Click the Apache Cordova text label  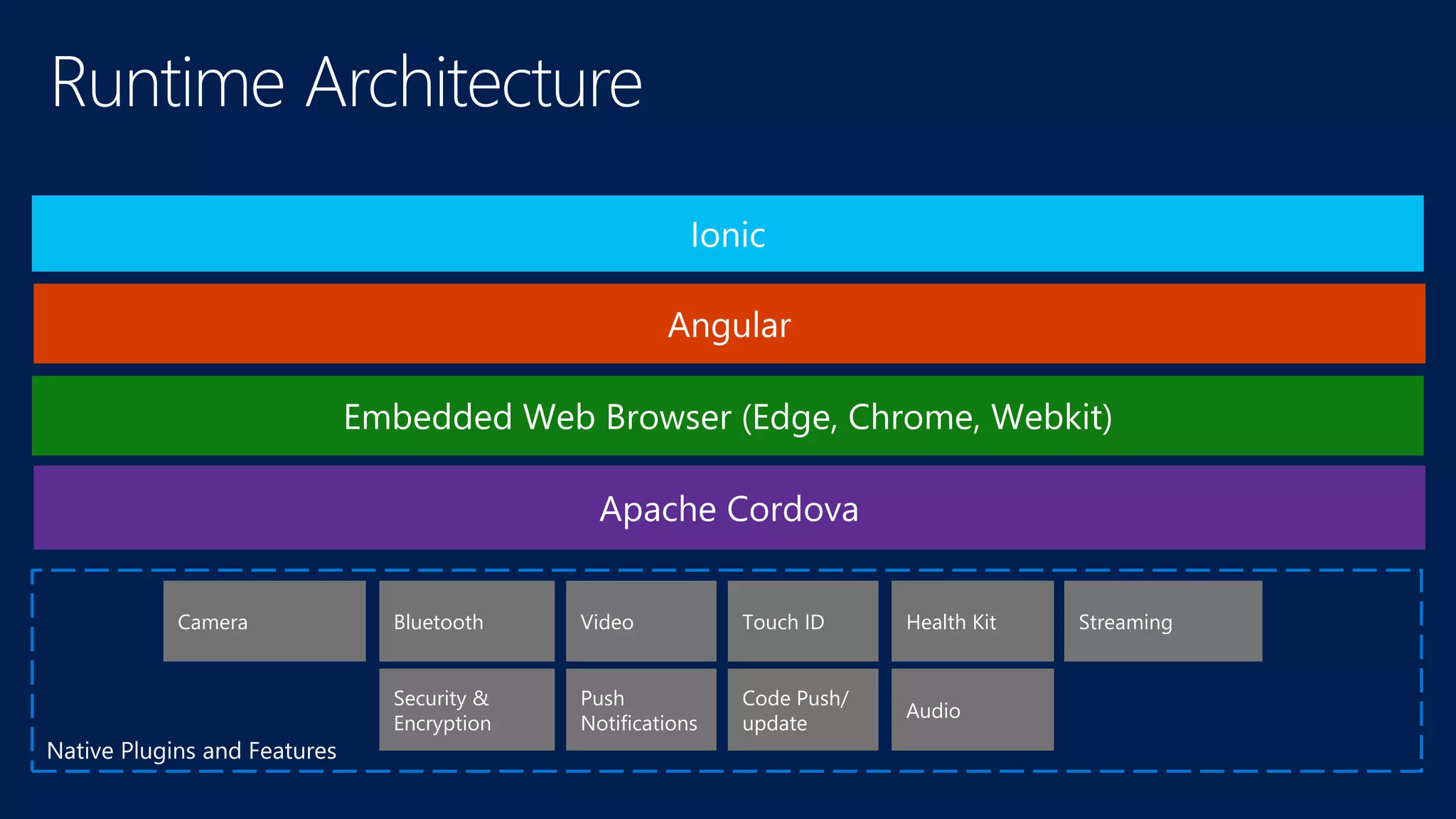pos(729,509)
